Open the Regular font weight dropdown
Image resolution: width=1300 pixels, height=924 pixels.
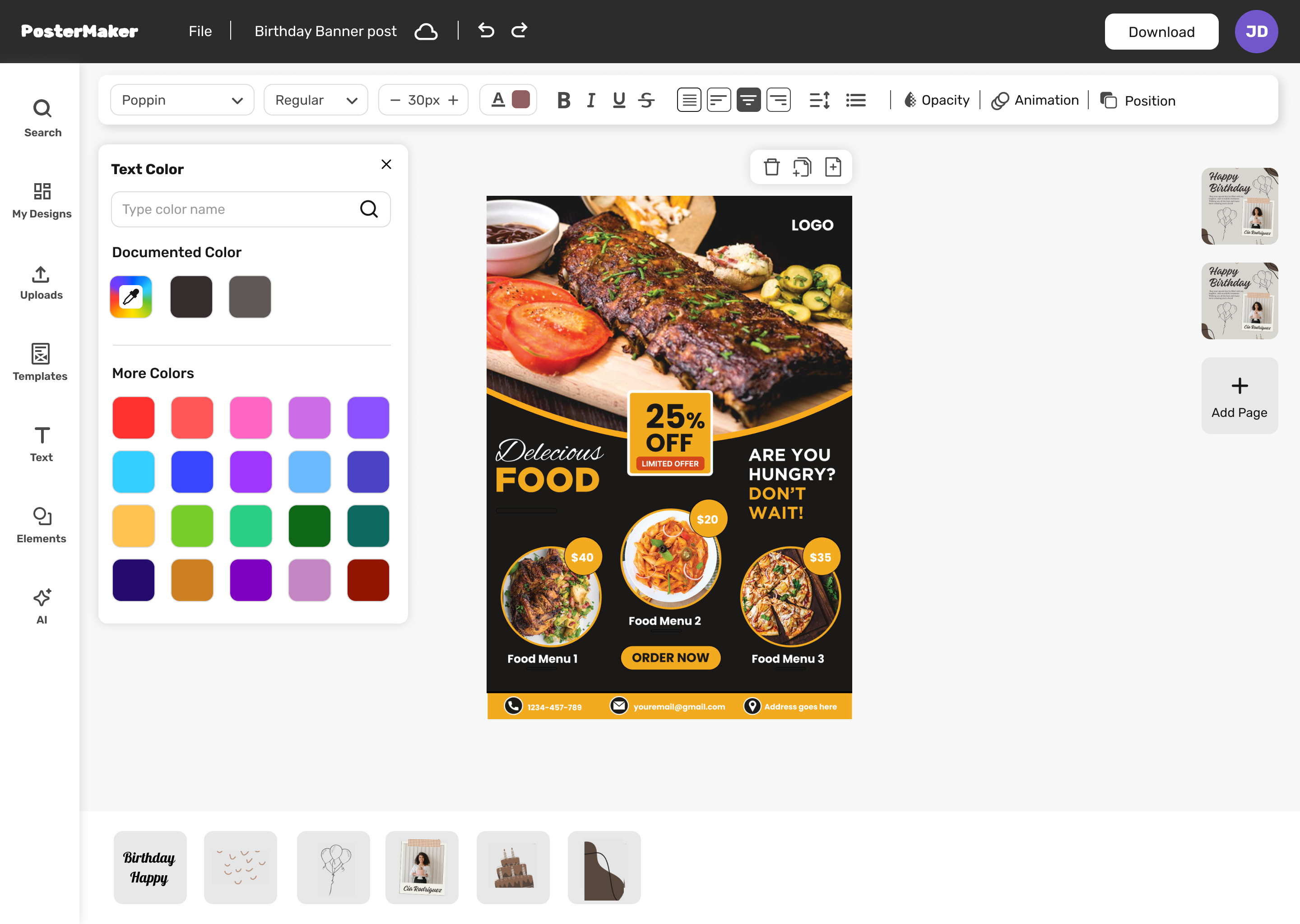click(316, 100)
